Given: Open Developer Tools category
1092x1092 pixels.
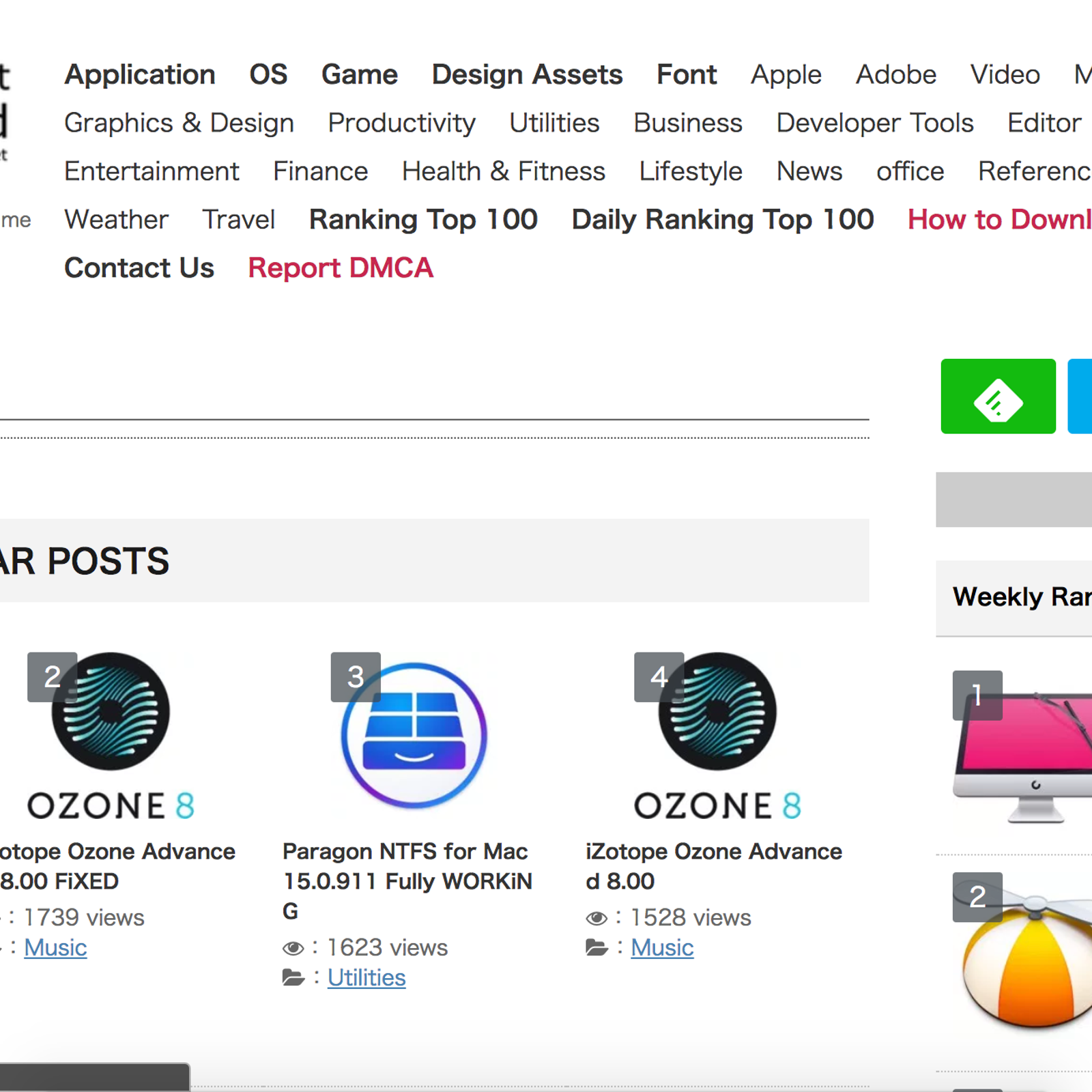Looking at the screenshot, I should point(875,123).
